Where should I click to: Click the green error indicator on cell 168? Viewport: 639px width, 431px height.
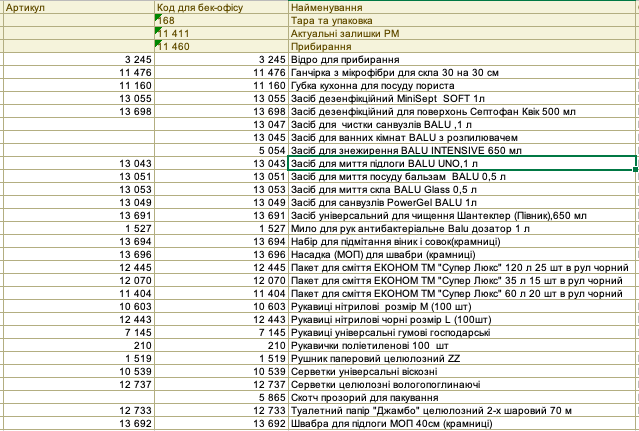point(158,17)
